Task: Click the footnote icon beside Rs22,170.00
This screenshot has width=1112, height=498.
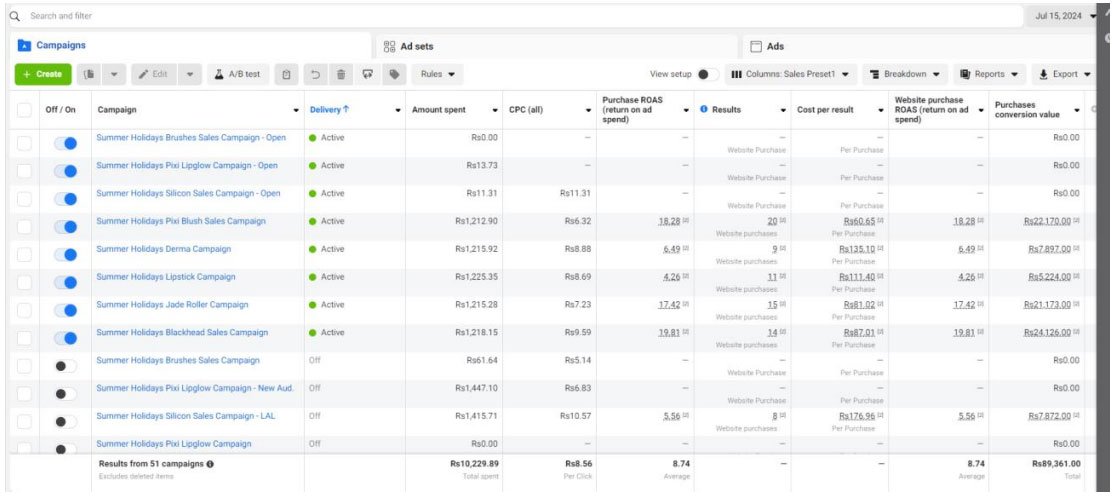Action: [1077, 221]
